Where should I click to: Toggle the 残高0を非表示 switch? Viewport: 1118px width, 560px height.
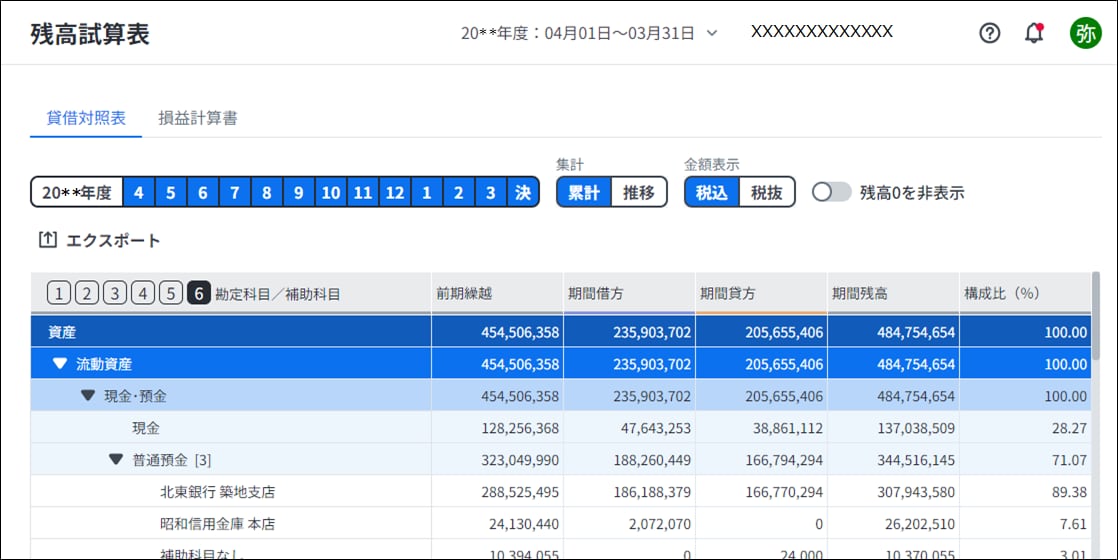tap(831, 192)
